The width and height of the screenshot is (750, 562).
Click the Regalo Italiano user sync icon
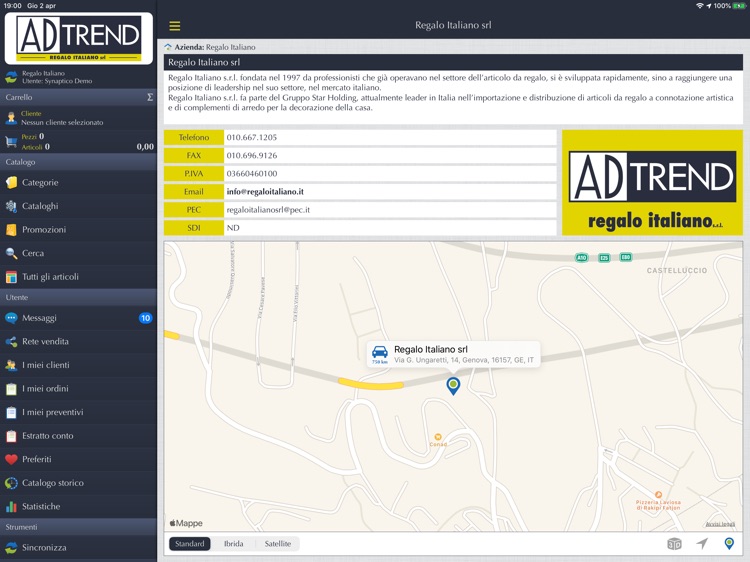(x=11, y=77)
